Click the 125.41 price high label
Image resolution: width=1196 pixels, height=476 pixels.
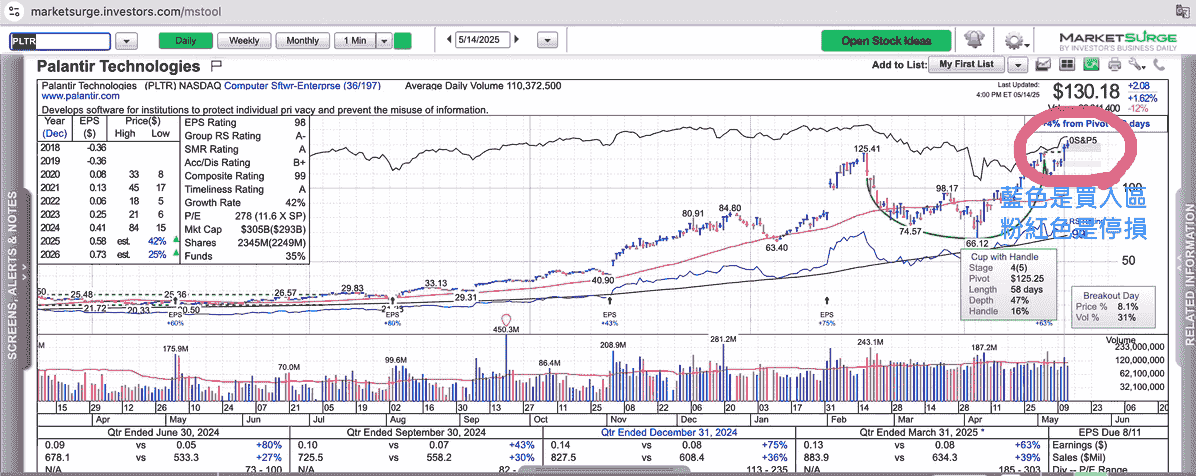866,148
